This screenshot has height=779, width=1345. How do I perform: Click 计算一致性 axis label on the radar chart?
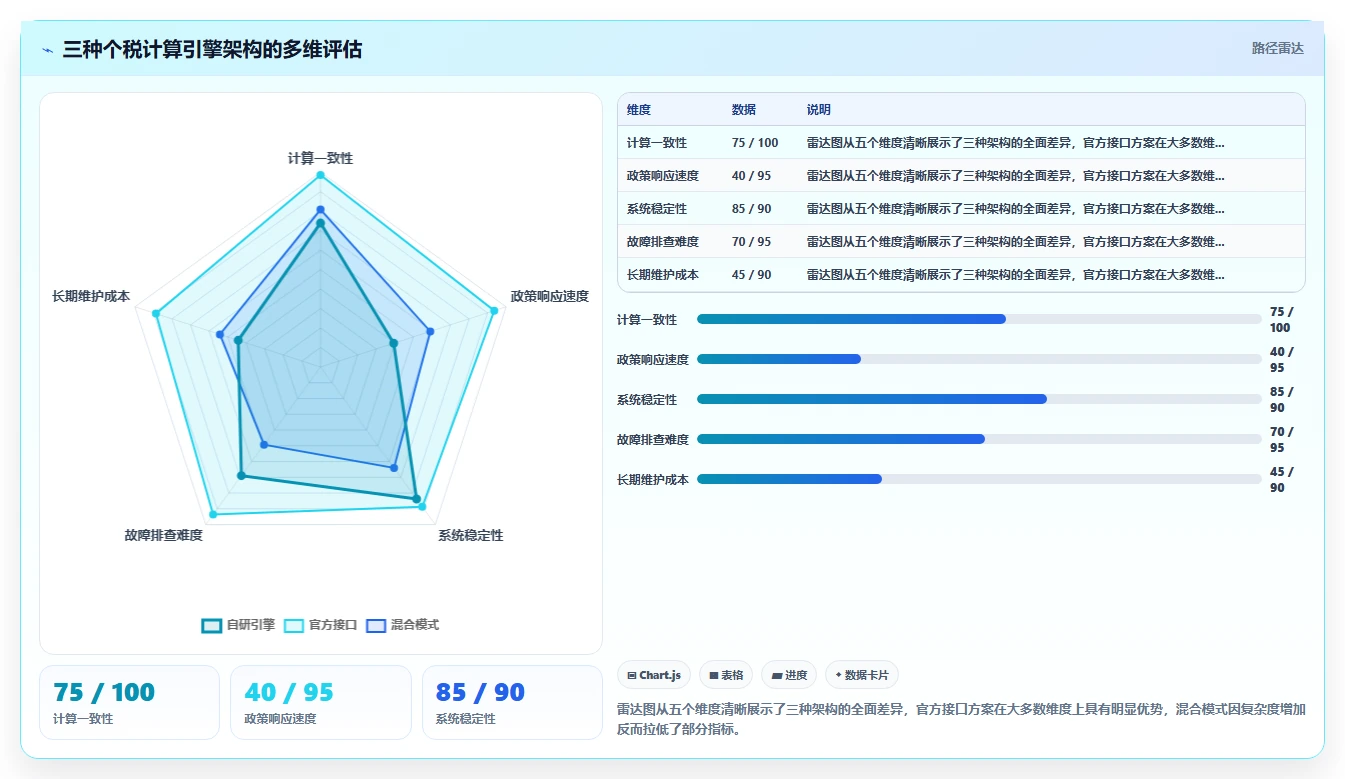click(320, 158)
